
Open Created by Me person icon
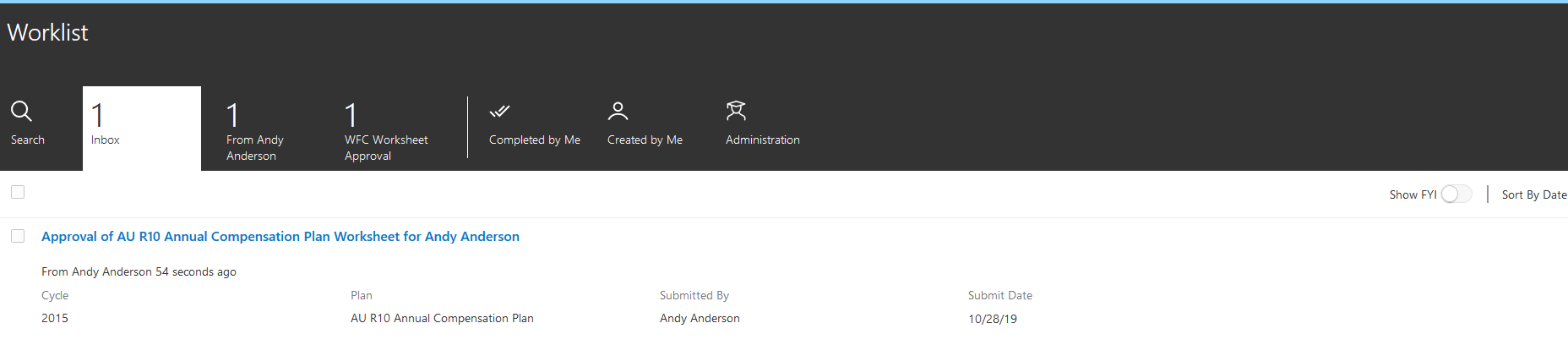(x=618, y=112)
